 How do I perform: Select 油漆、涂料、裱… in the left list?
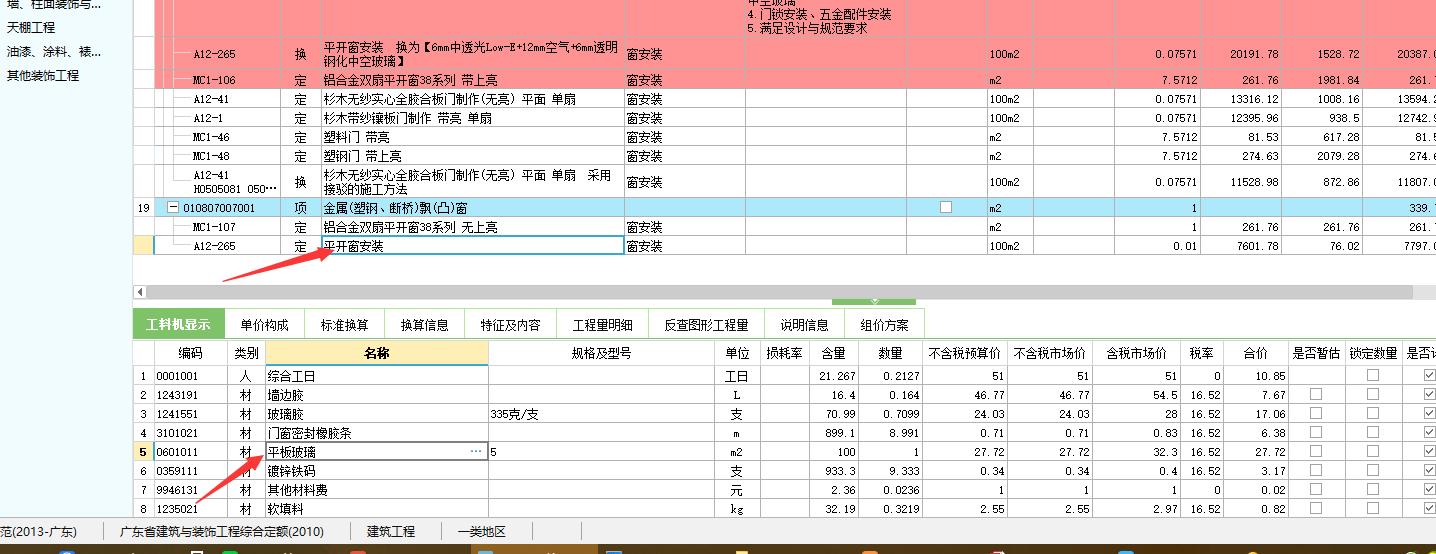(x=54, y=52)
